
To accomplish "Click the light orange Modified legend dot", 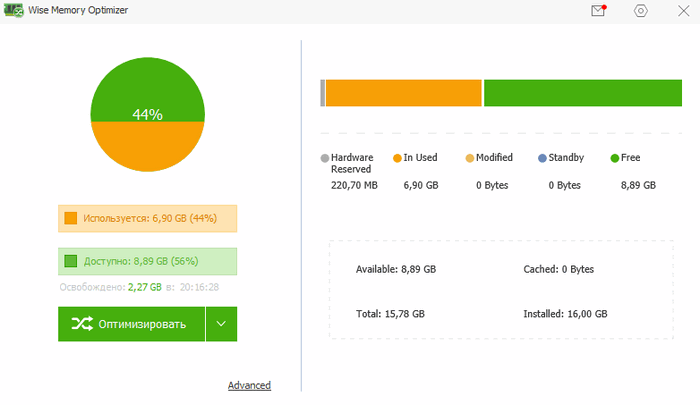I will tap(469, 158).
